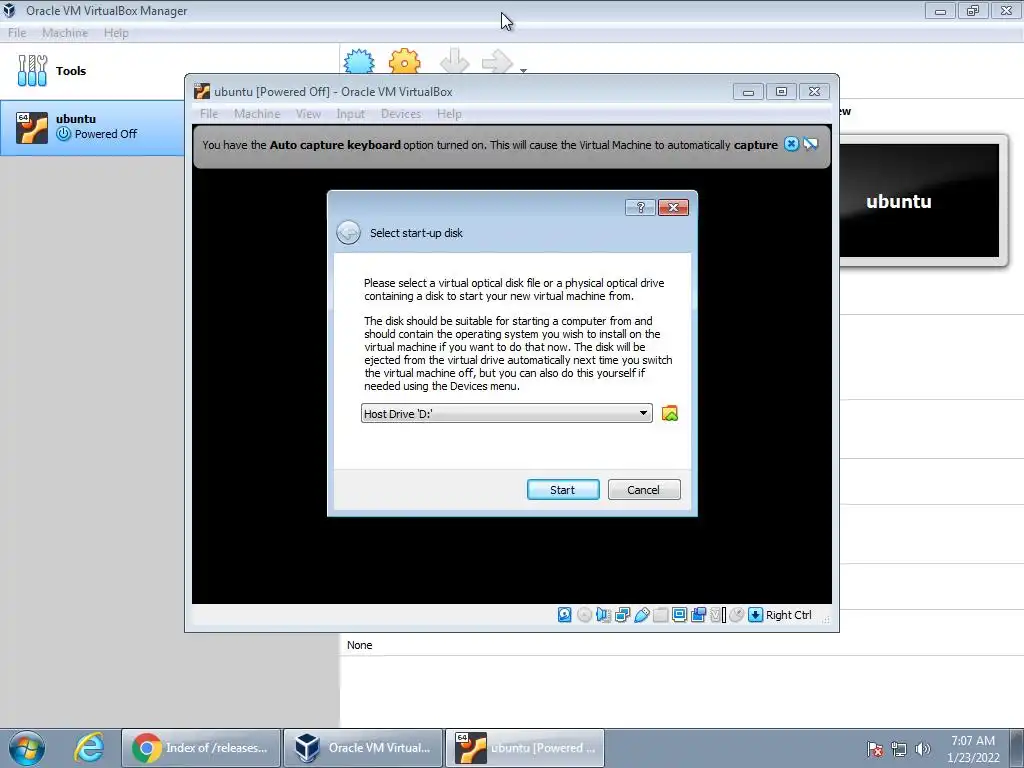This screenshot has height=768, width=1024.
Task: Click the Action Center flag tray icon
Action: pyautogui.click(x=875, y=749)
